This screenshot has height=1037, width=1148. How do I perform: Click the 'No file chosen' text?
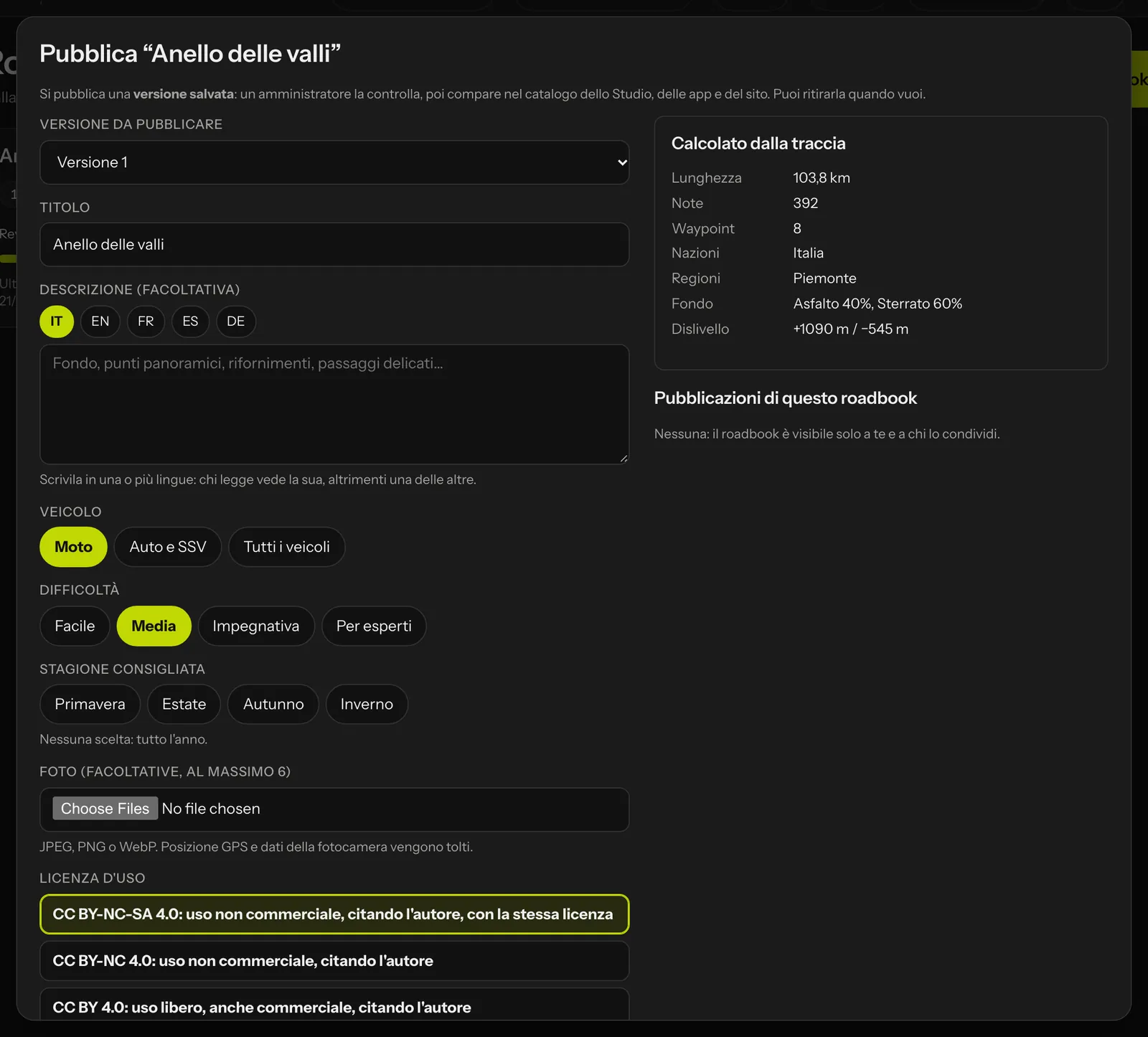coord(211,809)
